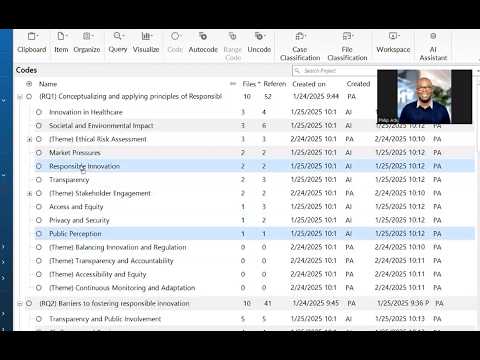Click the circle icon for Access and Equity
This screenshot has height=360, width=480.
[x=39, y=207]
